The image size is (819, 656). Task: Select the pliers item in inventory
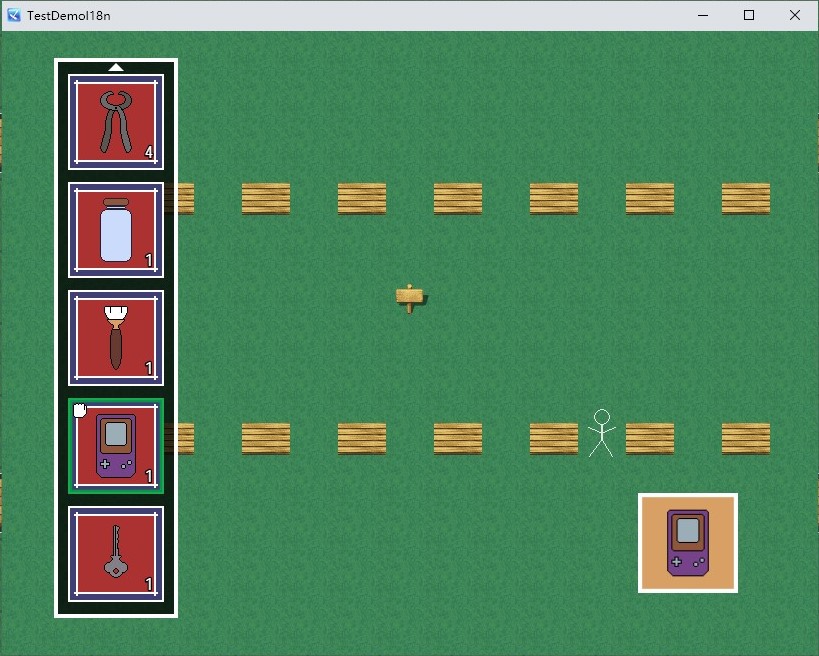pyautogui.click(x=116, y=122)
